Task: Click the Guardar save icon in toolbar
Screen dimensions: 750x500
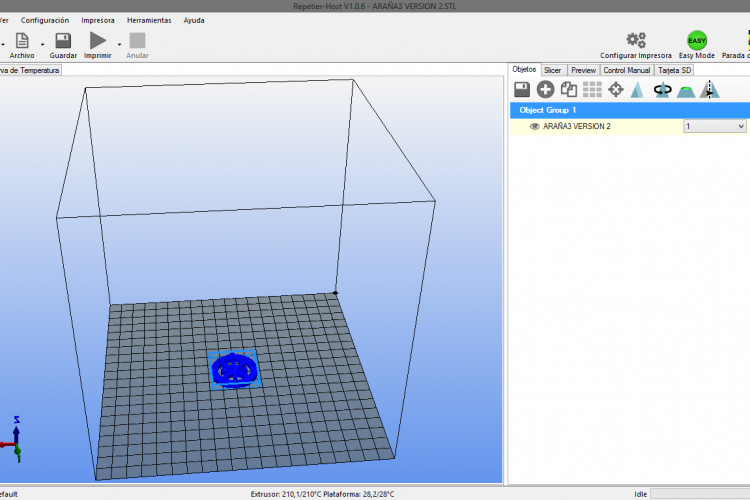Action: tap(63, 41)
